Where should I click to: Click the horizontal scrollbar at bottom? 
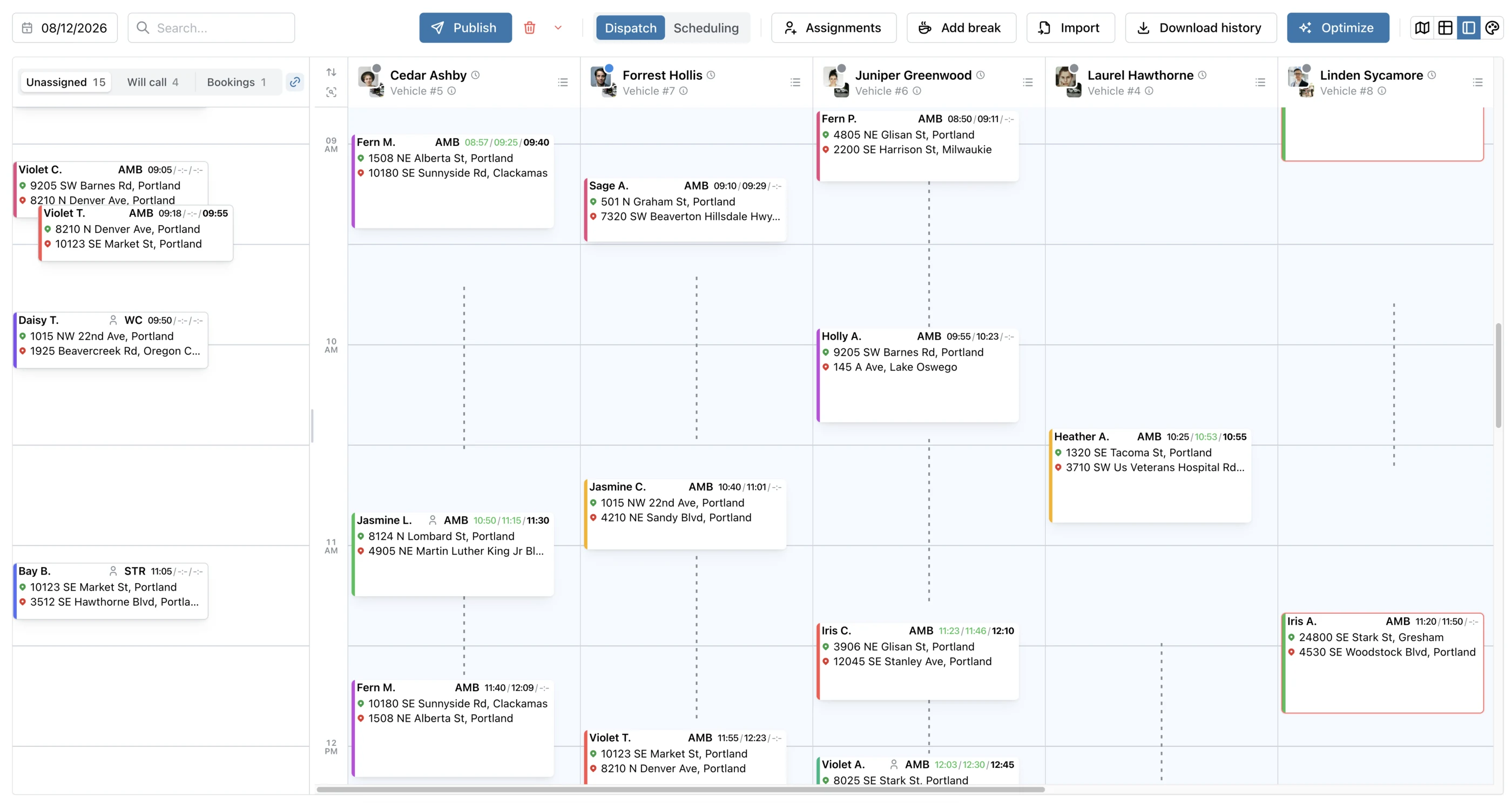point(680,789)
